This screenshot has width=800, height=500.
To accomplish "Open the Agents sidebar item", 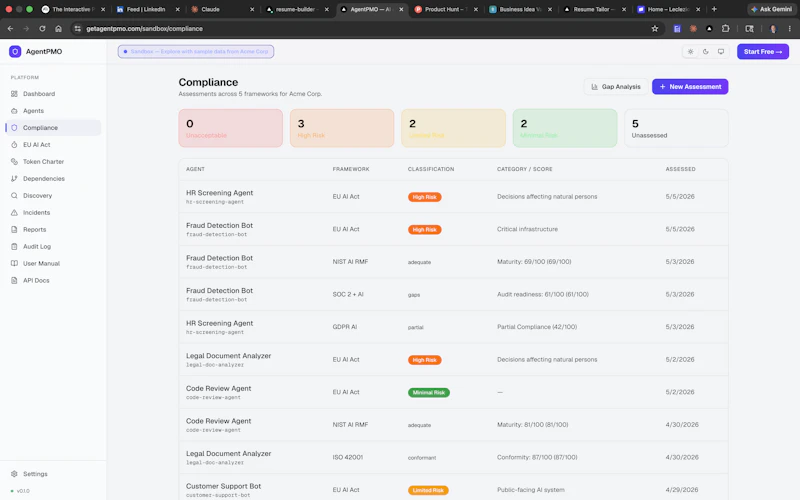I will 33,111.
